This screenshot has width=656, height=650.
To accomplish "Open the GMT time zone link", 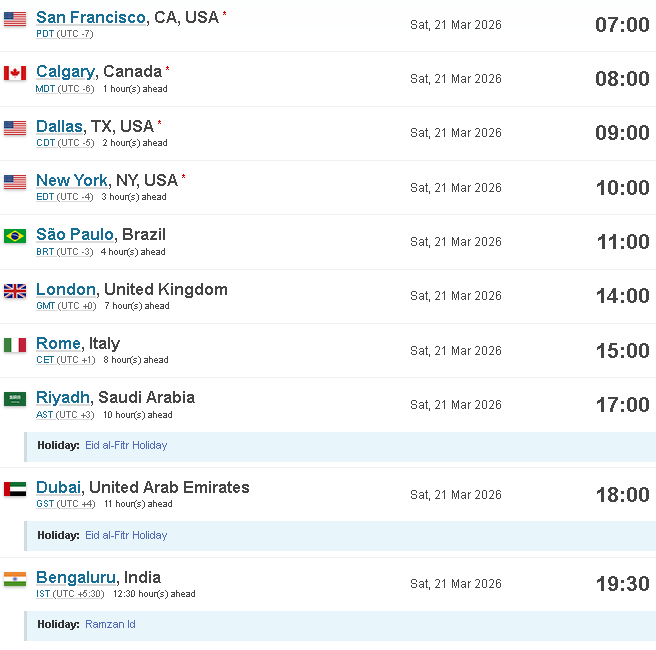I will point(46,306).
